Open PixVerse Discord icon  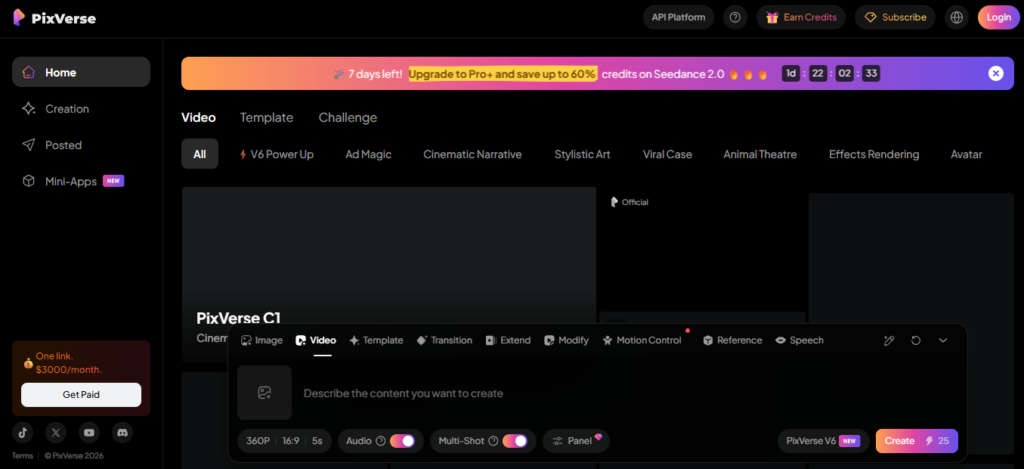point(122,432)
